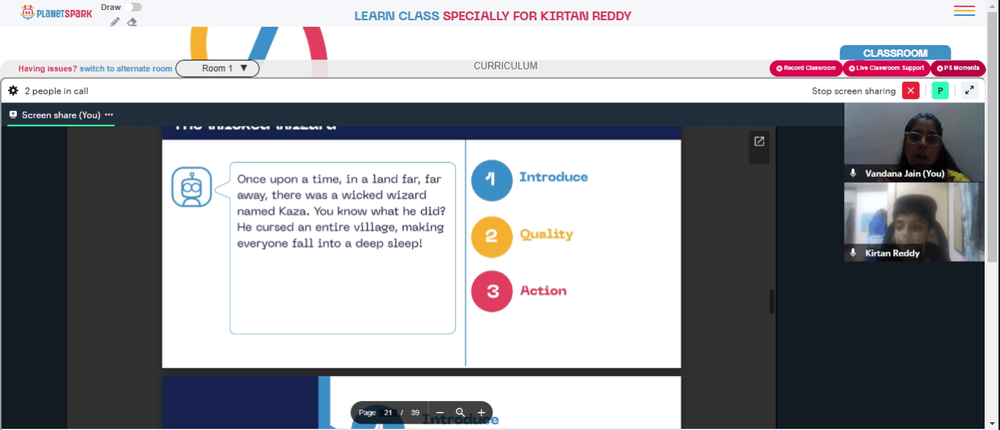Screen dimensions: 1000x430
Task: Toggle the Draw switch on
Action: (133, 7)
